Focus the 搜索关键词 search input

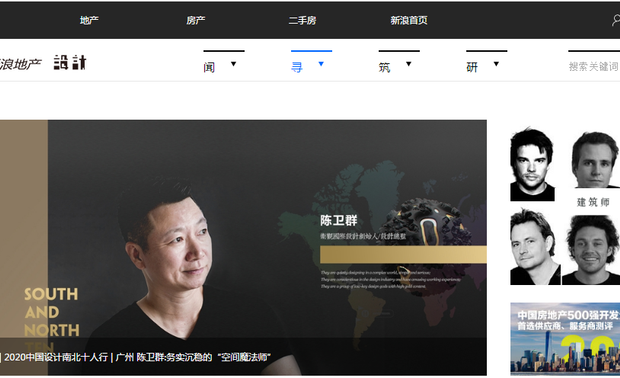(594, 66)
